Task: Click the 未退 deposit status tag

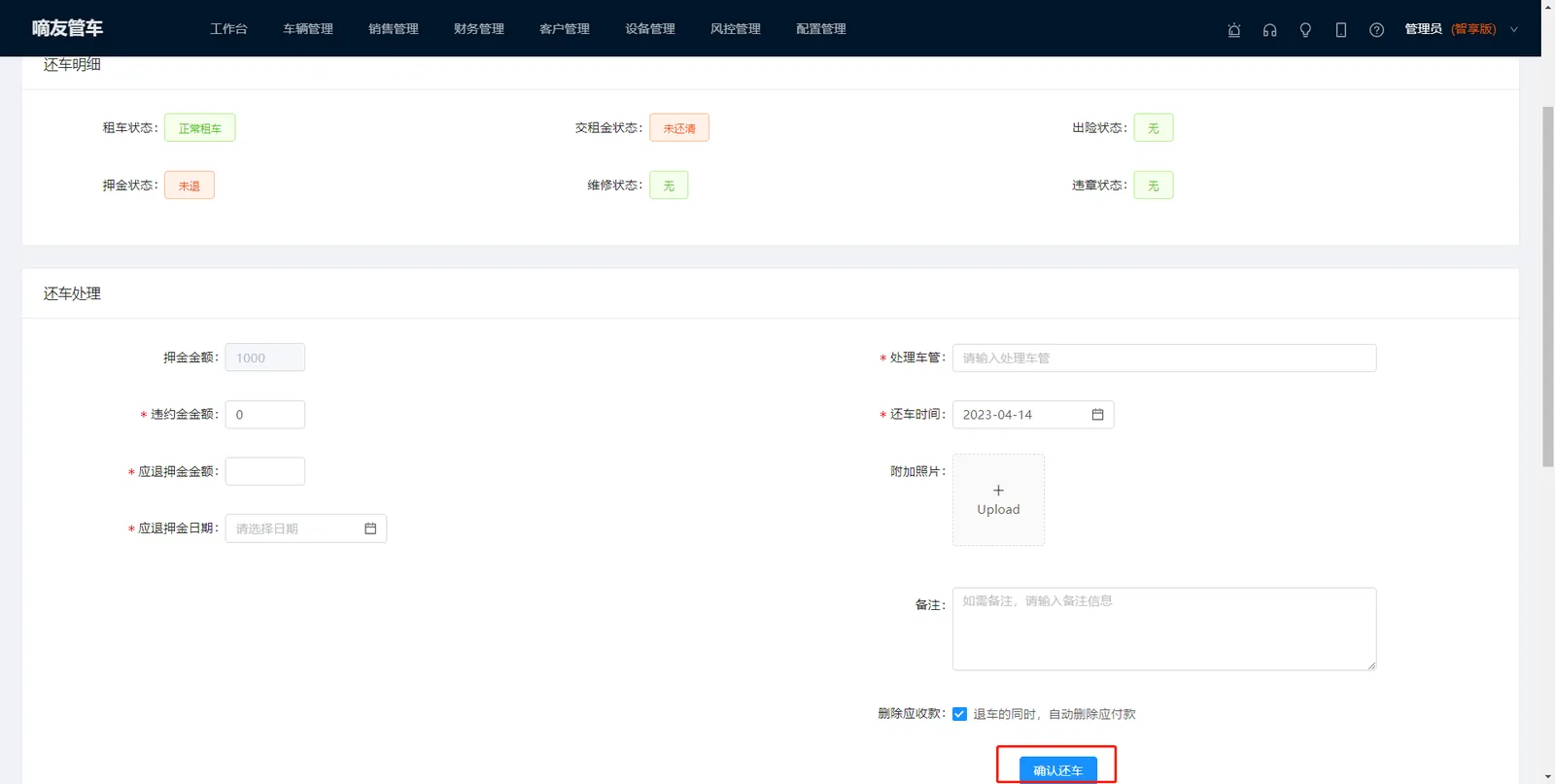Action: tap(190, 186)
